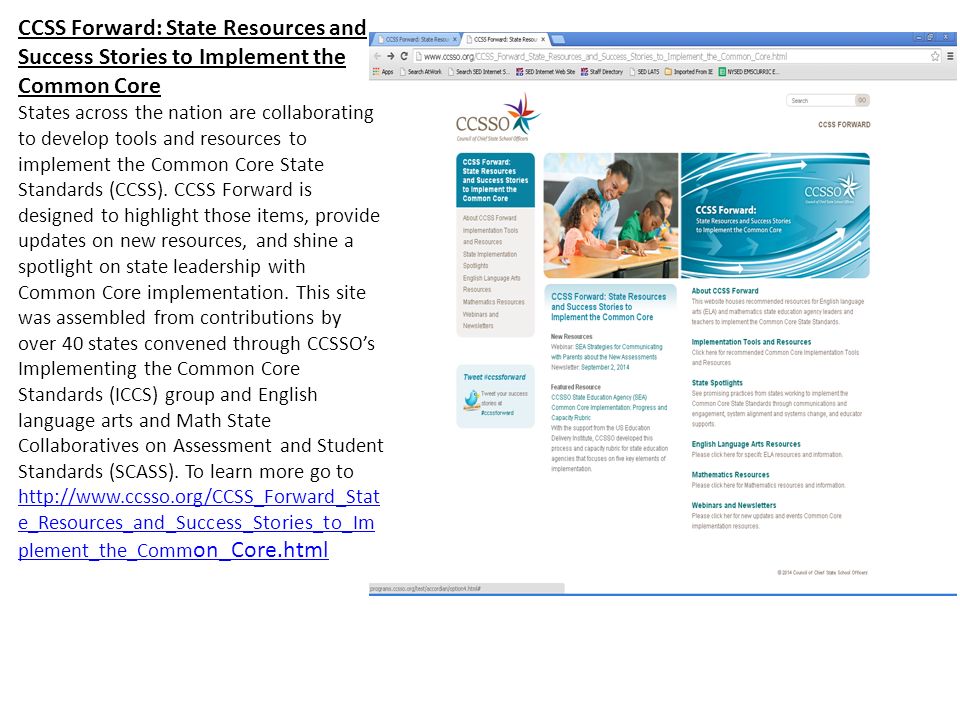960x720 pixels.
Task: Click Webinars and Newsletters heading in main content
Action: tap(733, 505)
